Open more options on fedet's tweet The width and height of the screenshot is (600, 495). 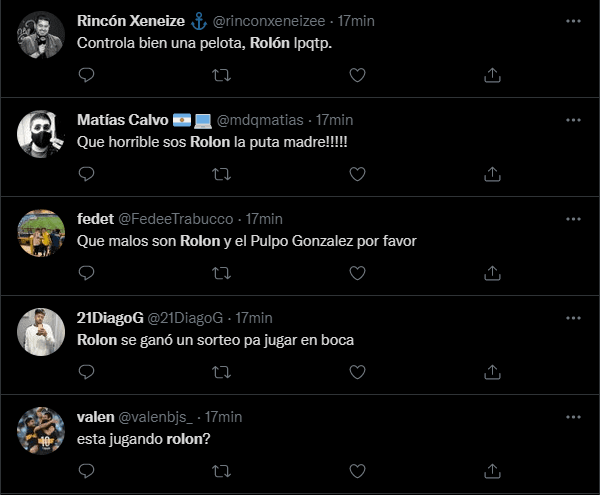(571, 218)
